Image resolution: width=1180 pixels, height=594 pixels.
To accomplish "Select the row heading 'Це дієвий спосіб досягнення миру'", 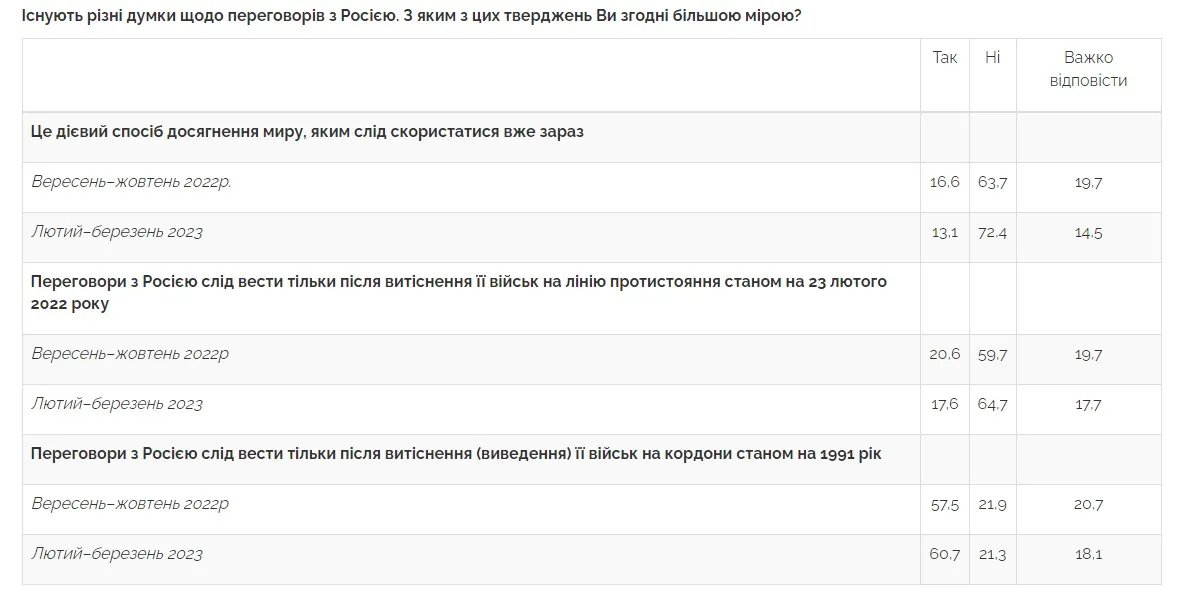I will pos(307,132).
